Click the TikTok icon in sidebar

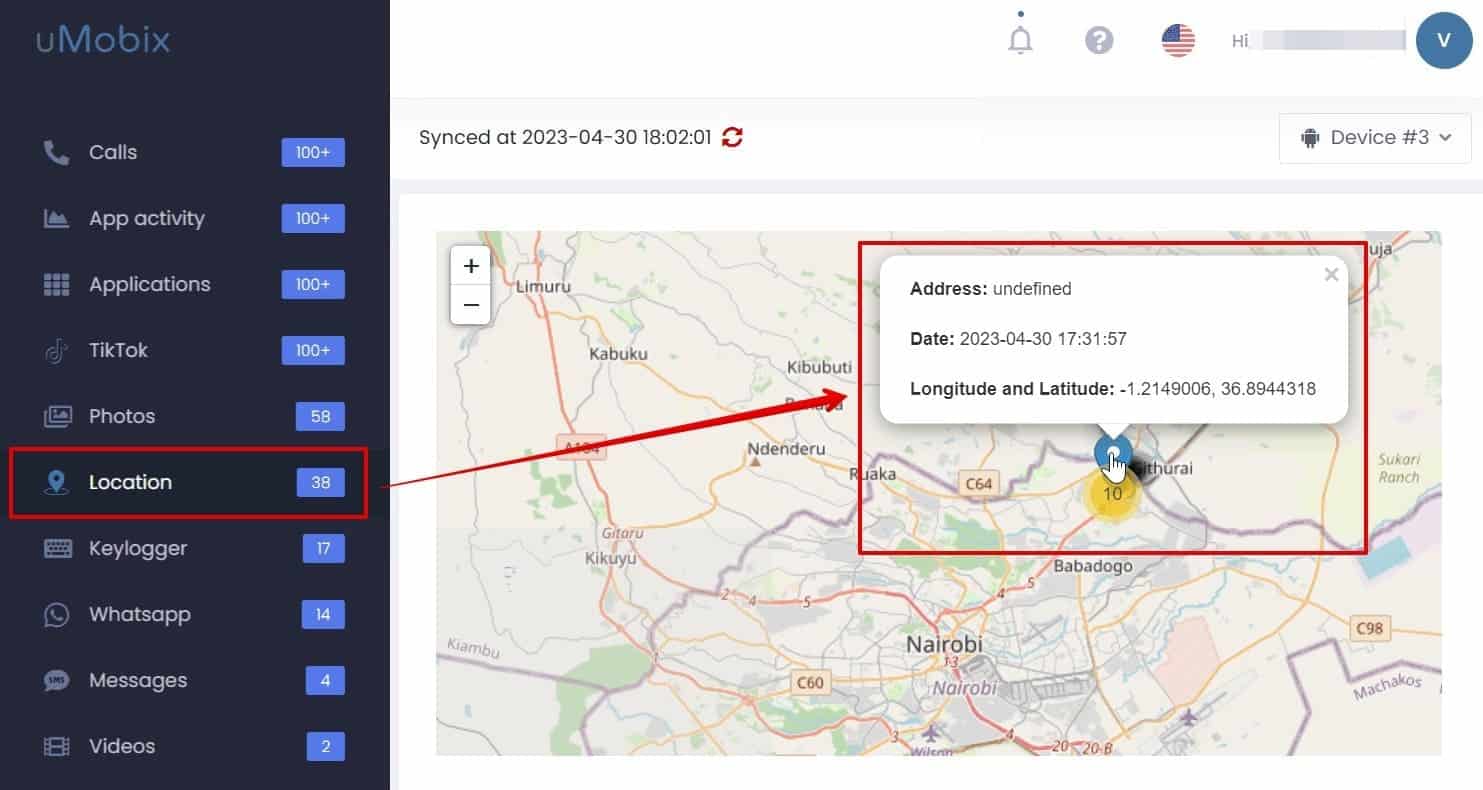point(56,350)
